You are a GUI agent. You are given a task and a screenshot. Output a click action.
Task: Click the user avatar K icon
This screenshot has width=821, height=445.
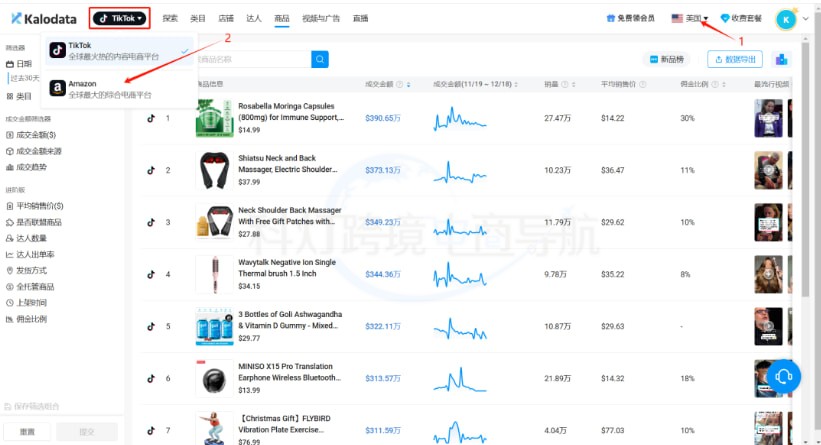(788, 18)
